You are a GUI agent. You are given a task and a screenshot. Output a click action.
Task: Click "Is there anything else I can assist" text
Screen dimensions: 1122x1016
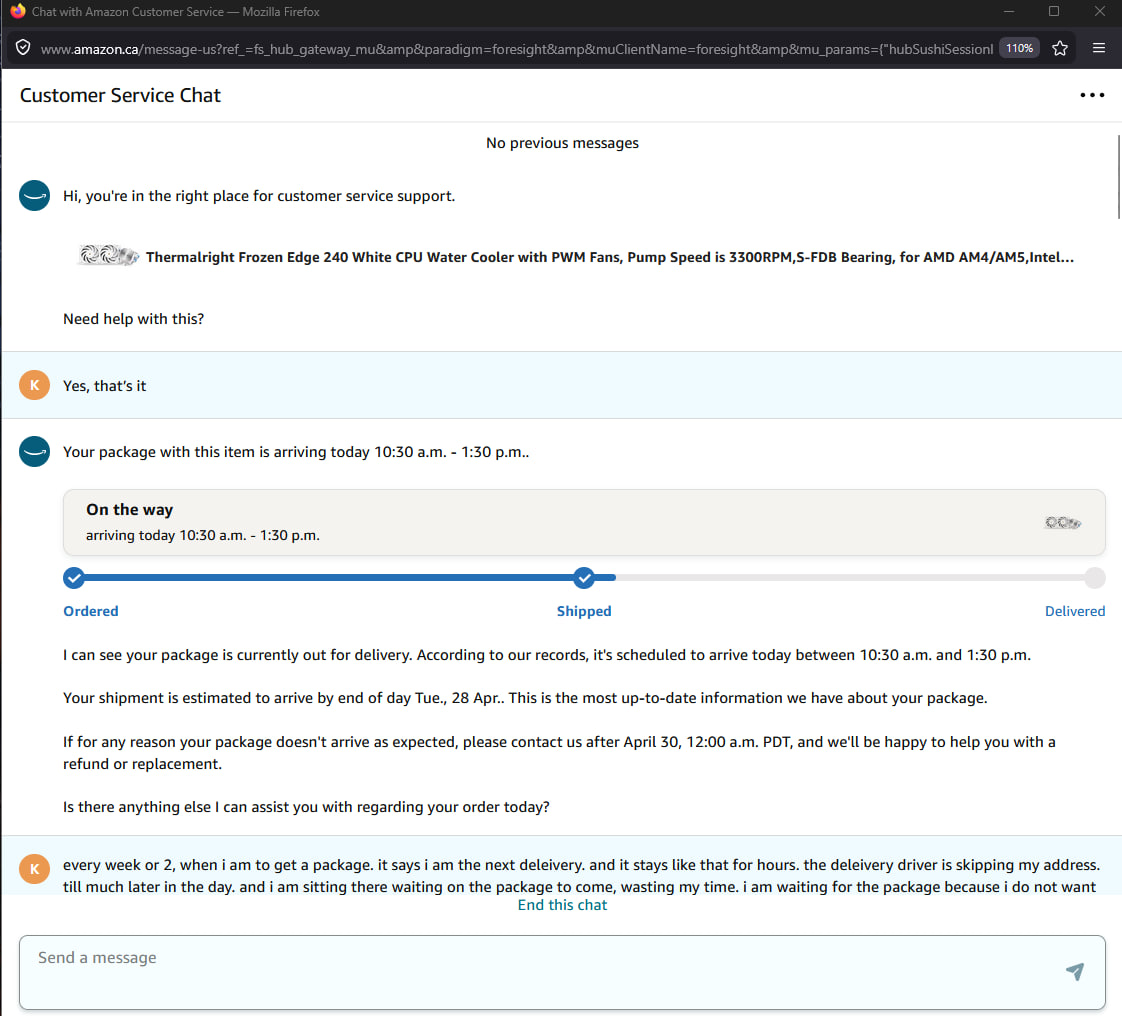(x=306, y=807)
